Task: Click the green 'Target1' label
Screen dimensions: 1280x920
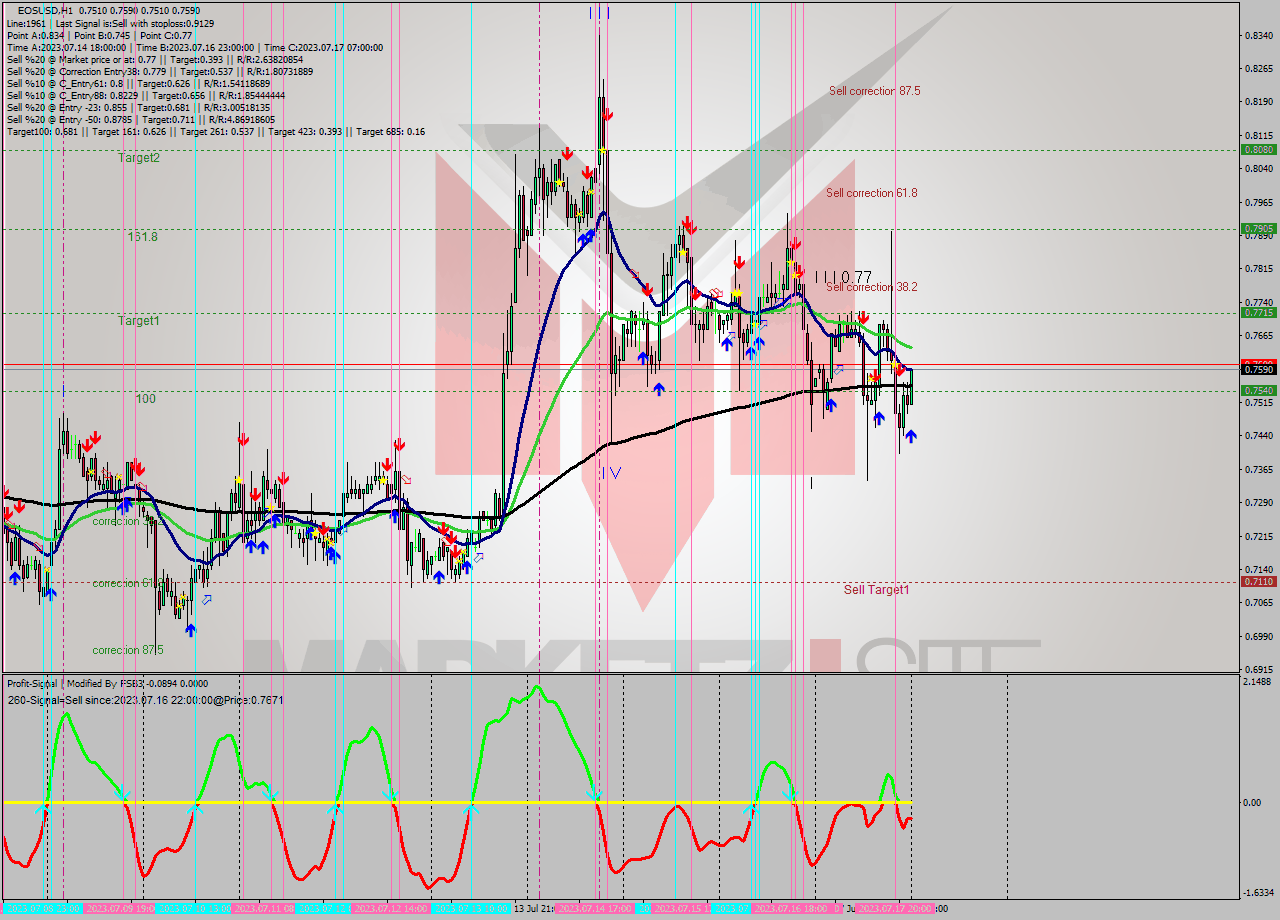Action: point(139,321)
